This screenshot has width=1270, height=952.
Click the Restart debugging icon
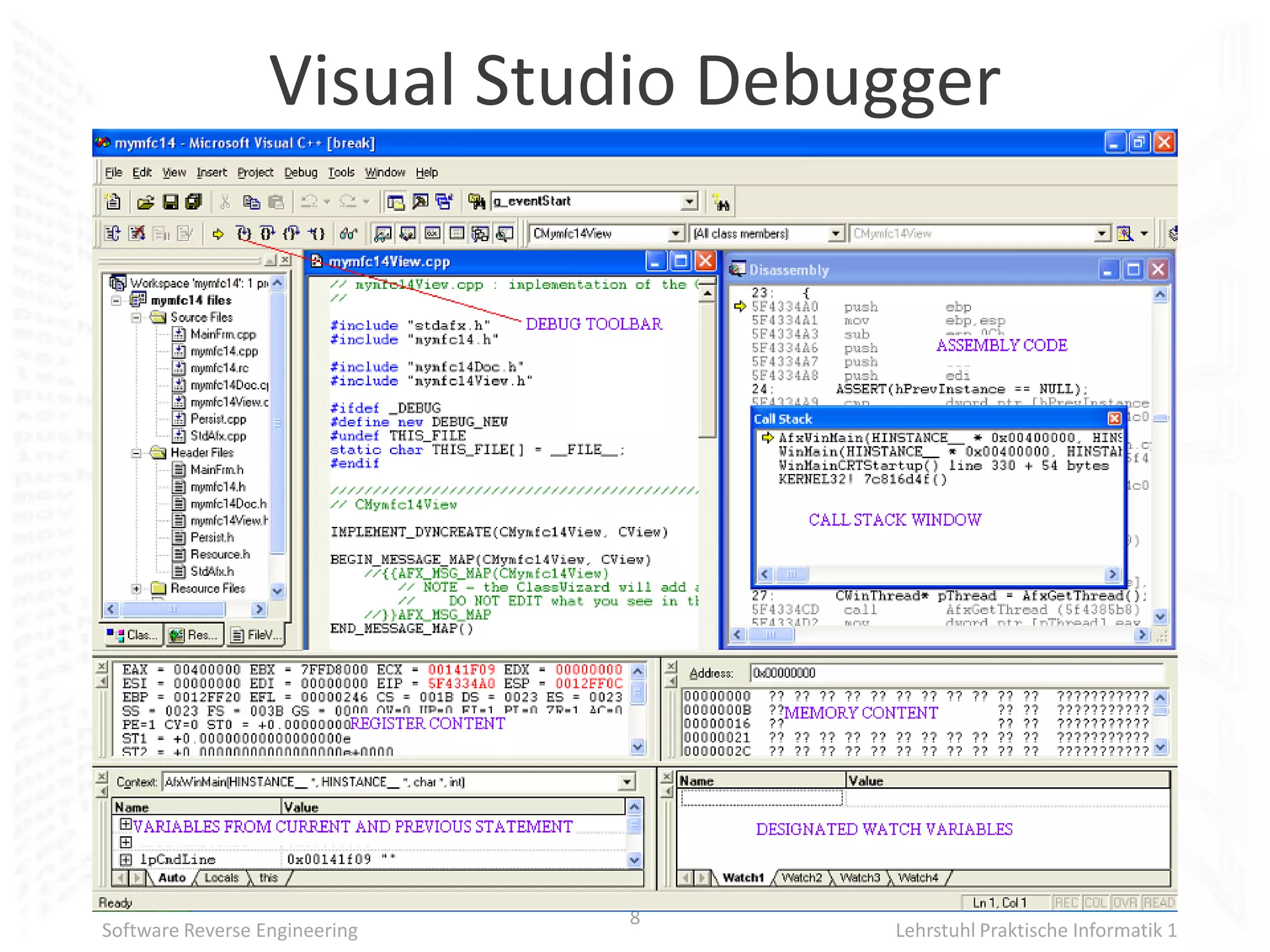pyautogui.click(x=112, y=234)
